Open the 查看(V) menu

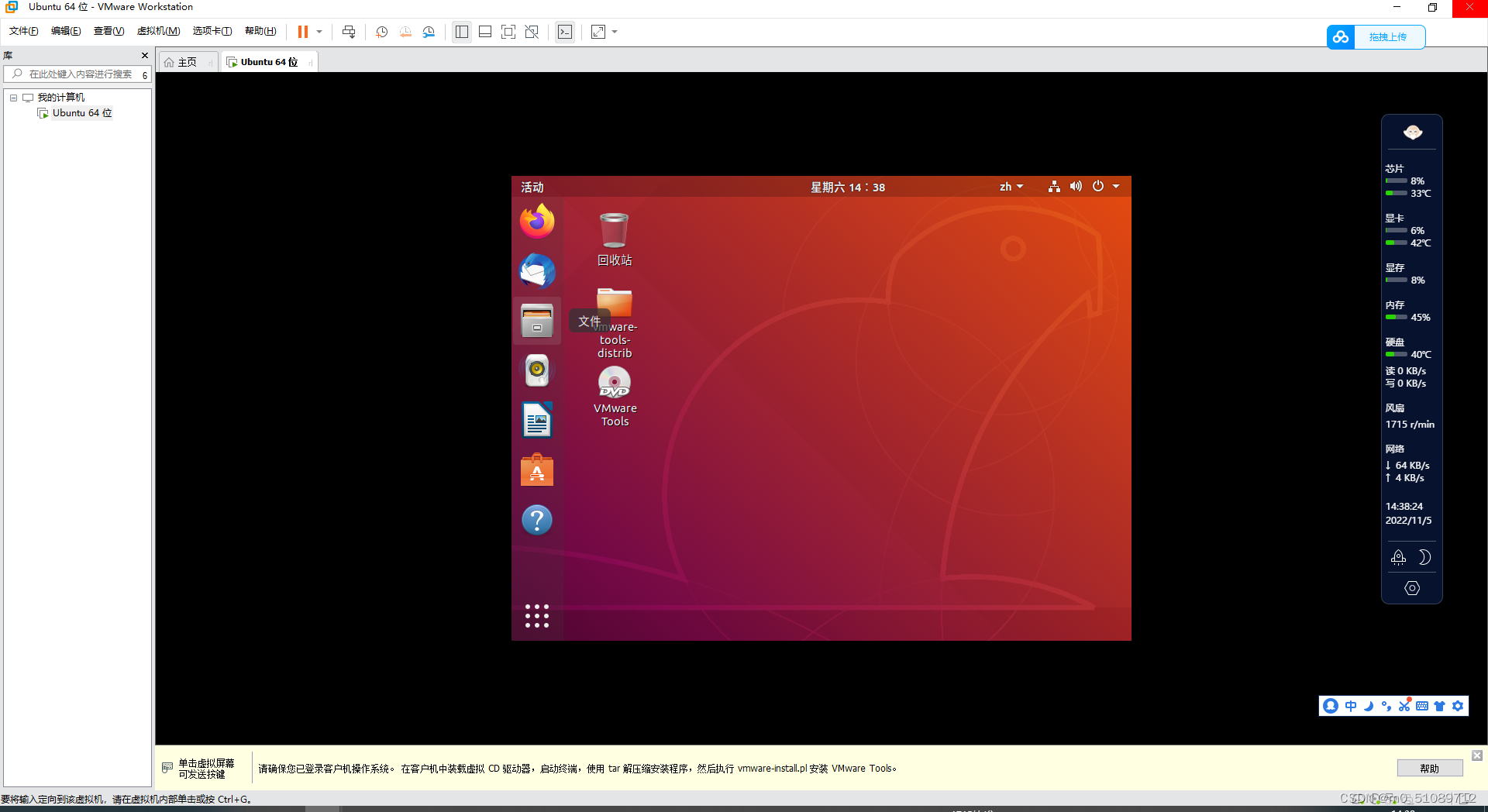108,31
